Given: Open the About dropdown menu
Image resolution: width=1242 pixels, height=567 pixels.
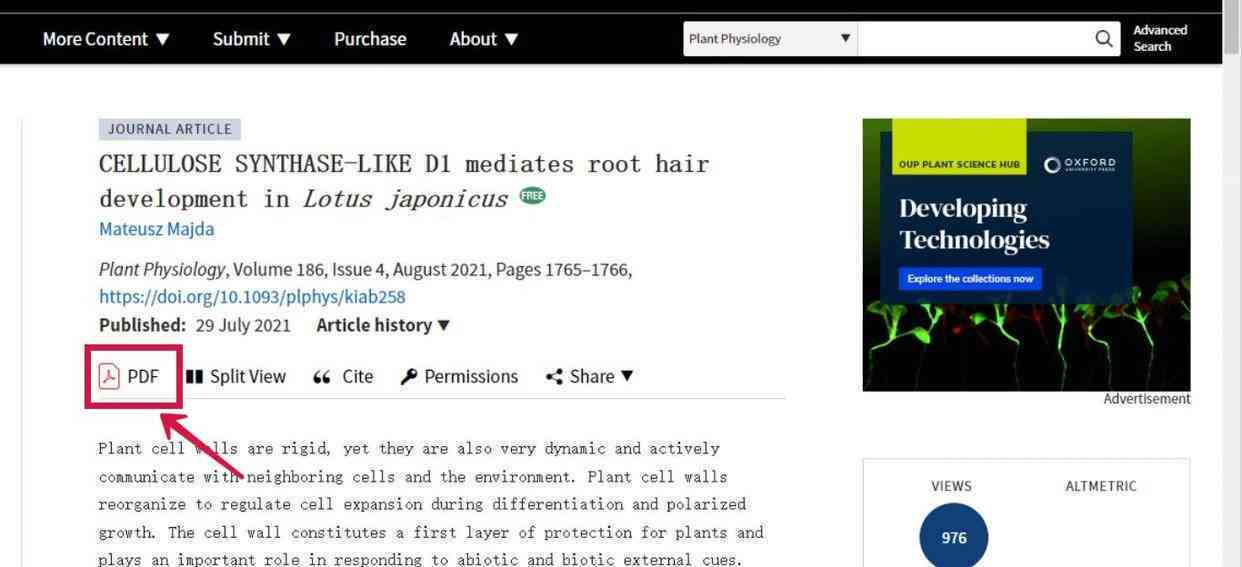Looking at the screenshot, I should (484, 39).
